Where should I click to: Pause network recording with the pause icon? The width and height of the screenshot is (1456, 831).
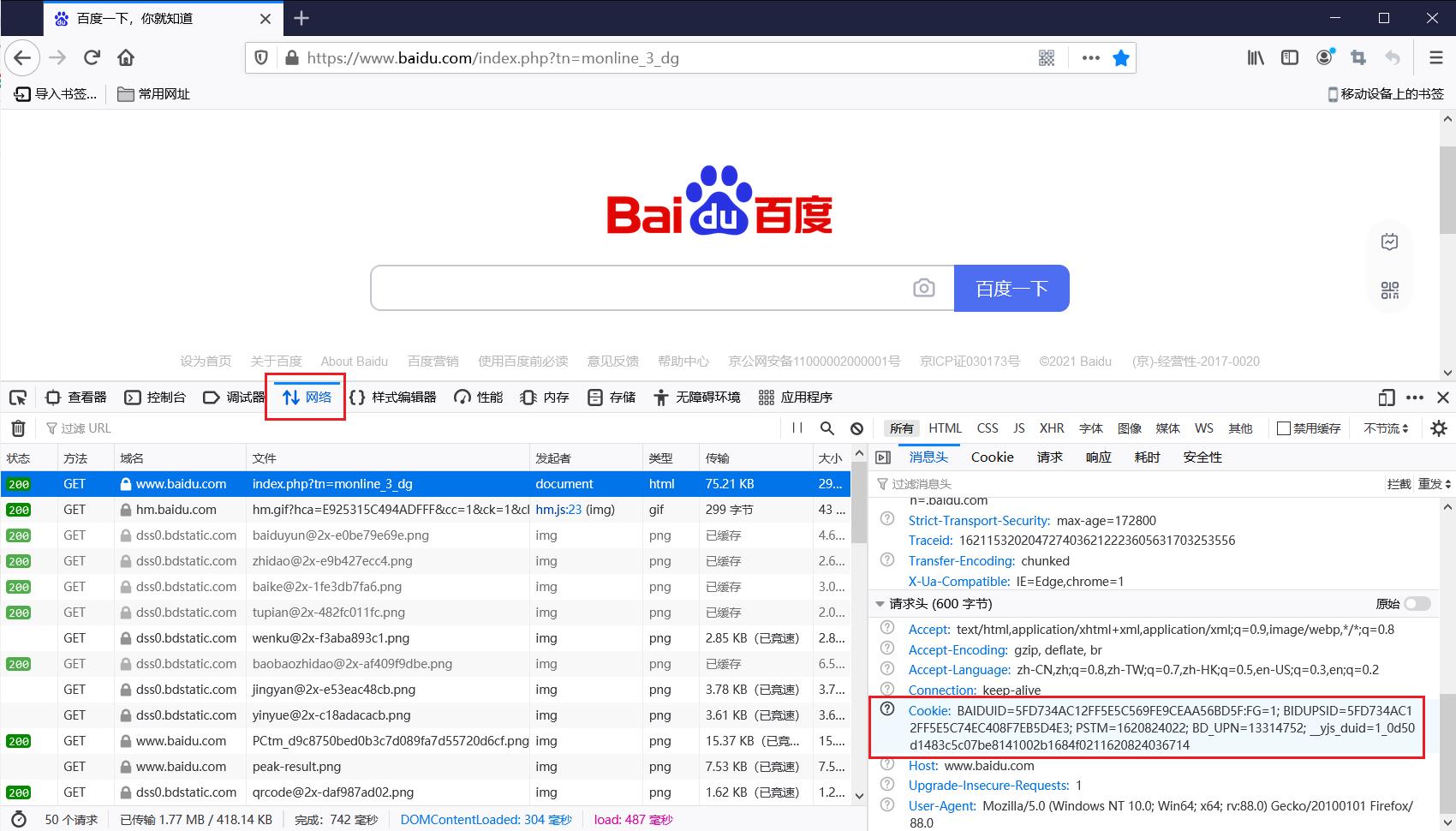coord(797,428)
